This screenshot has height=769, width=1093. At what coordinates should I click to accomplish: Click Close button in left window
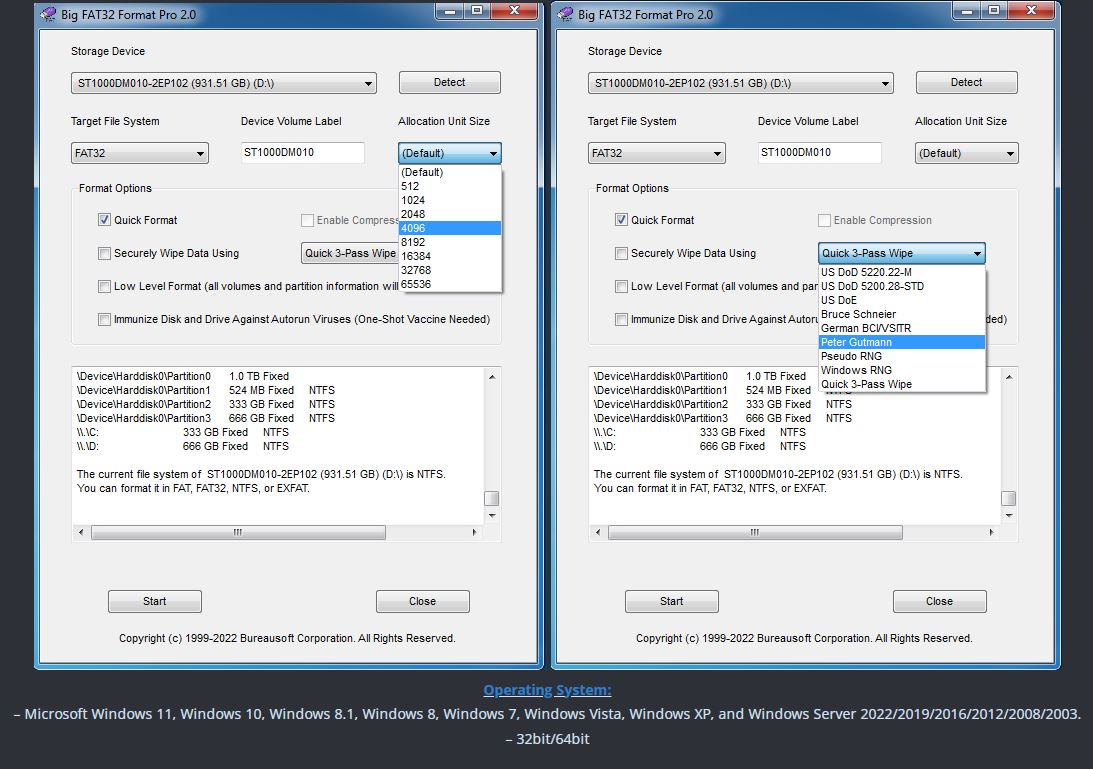pos(422,601)
